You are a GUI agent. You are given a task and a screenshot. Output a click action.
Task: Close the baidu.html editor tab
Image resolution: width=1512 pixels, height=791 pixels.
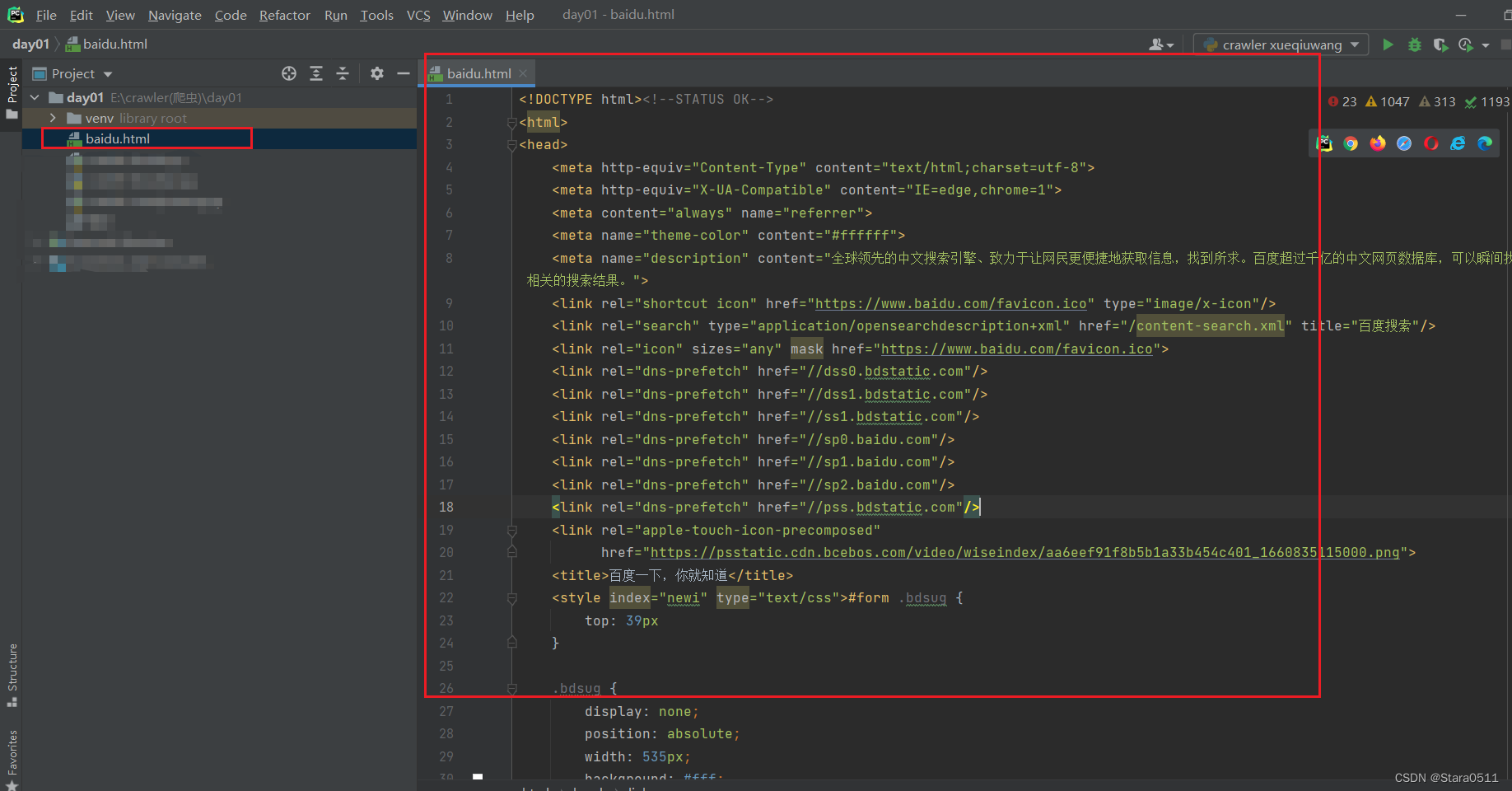click(523, 73)
